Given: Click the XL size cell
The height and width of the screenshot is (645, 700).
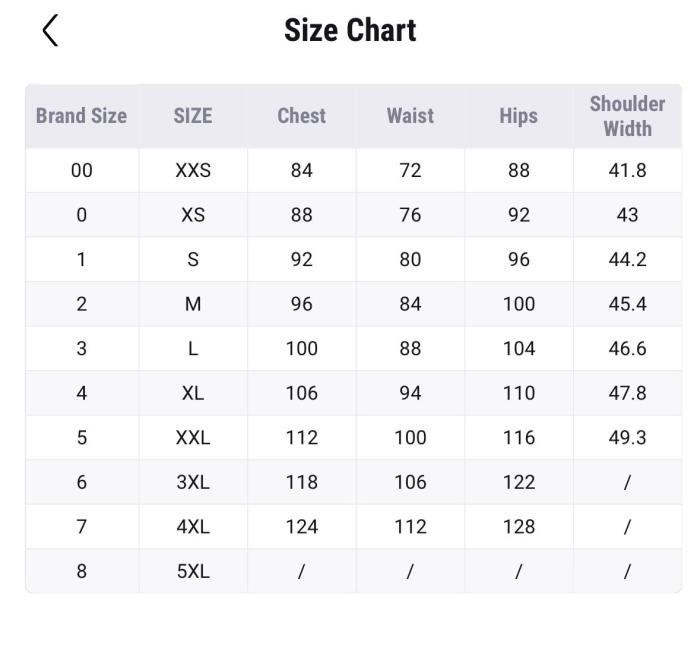Looking at the screenshot, I should coord(193,393).
